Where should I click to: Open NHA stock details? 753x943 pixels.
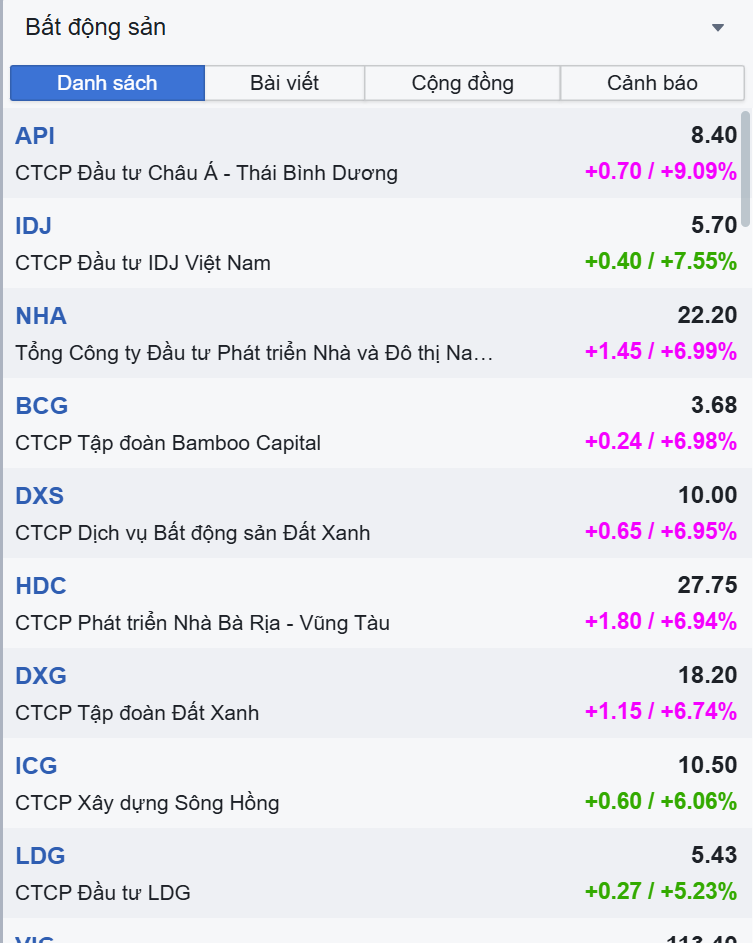tap(41, 316)
